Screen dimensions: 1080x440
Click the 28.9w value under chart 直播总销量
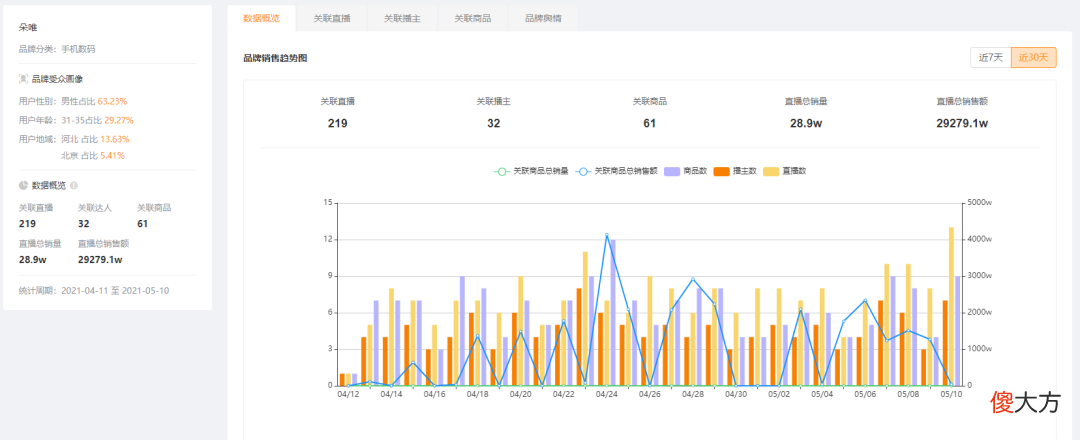[805, 124]
